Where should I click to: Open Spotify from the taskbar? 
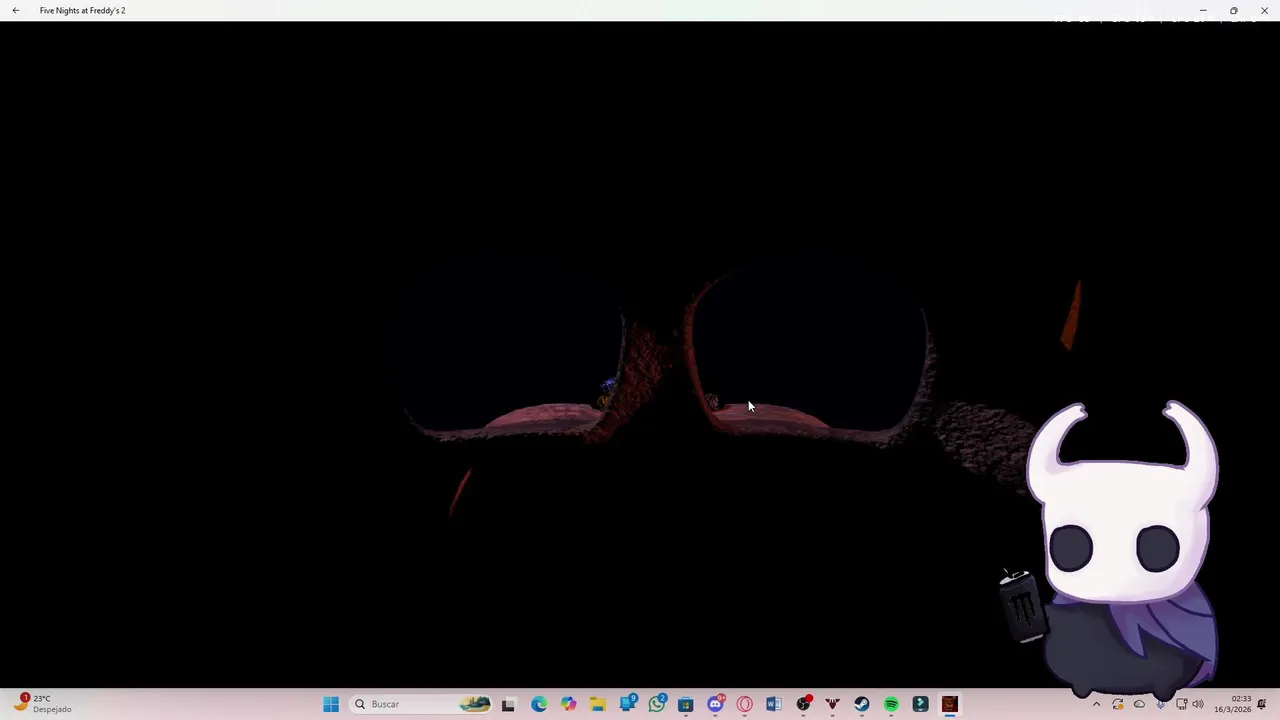(891, 704)
